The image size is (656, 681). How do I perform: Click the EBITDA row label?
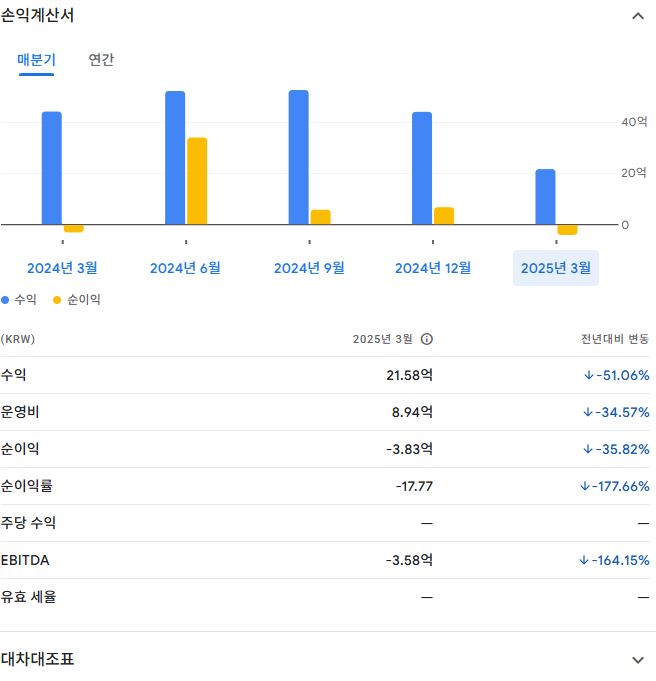(x=25, y=560)
